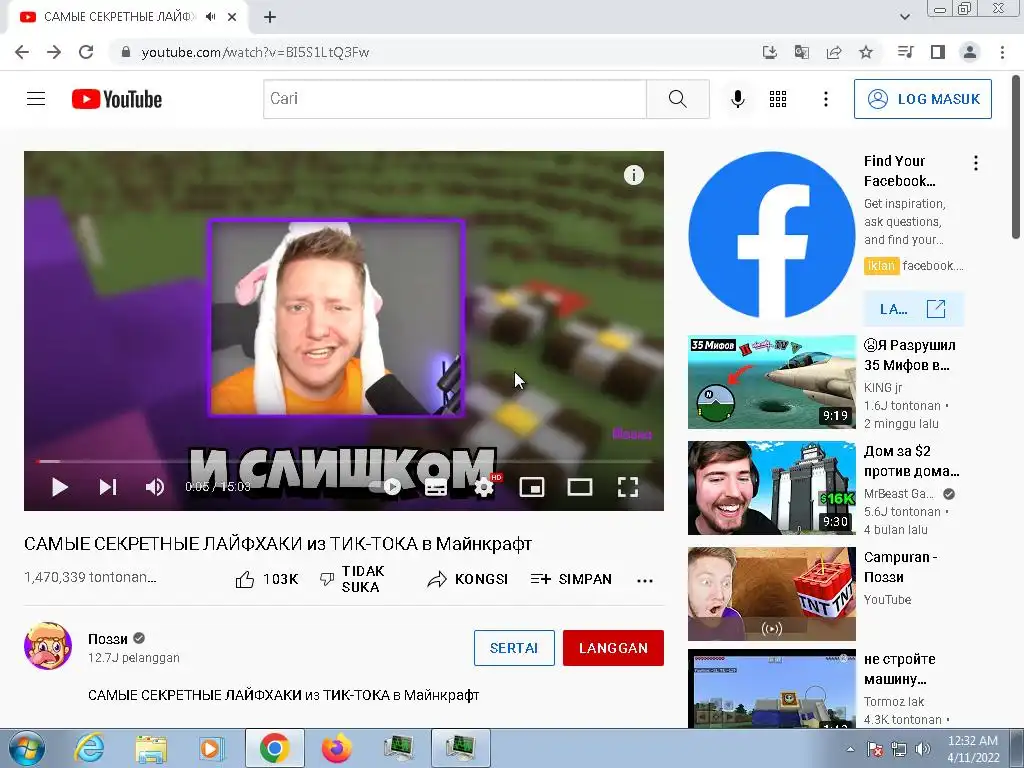The width and height of the screenshot is (1024, 768).
Task: Open the Поззи channel name link
Action: (x=108, y=639)
